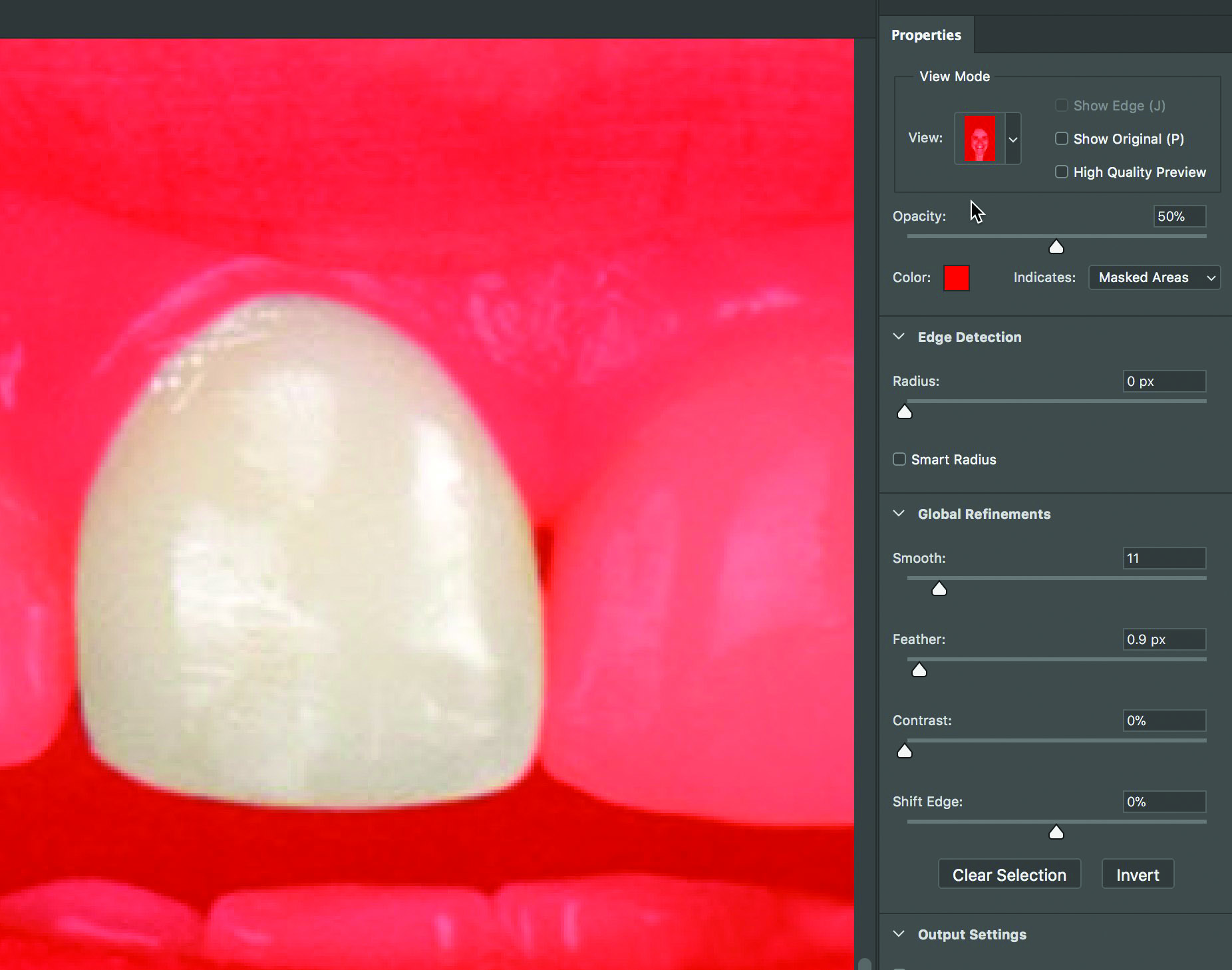Collapse the Global Refinements section
The image size is (1232, 970).
pos(899,514)
